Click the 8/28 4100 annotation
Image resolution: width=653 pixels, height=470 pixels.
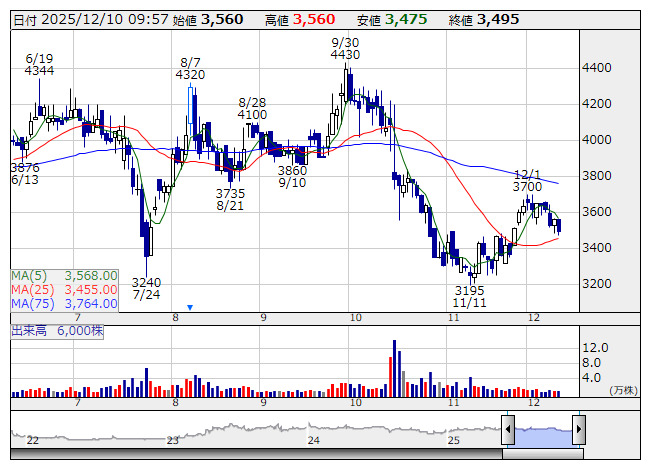click(x=252, y=108)
